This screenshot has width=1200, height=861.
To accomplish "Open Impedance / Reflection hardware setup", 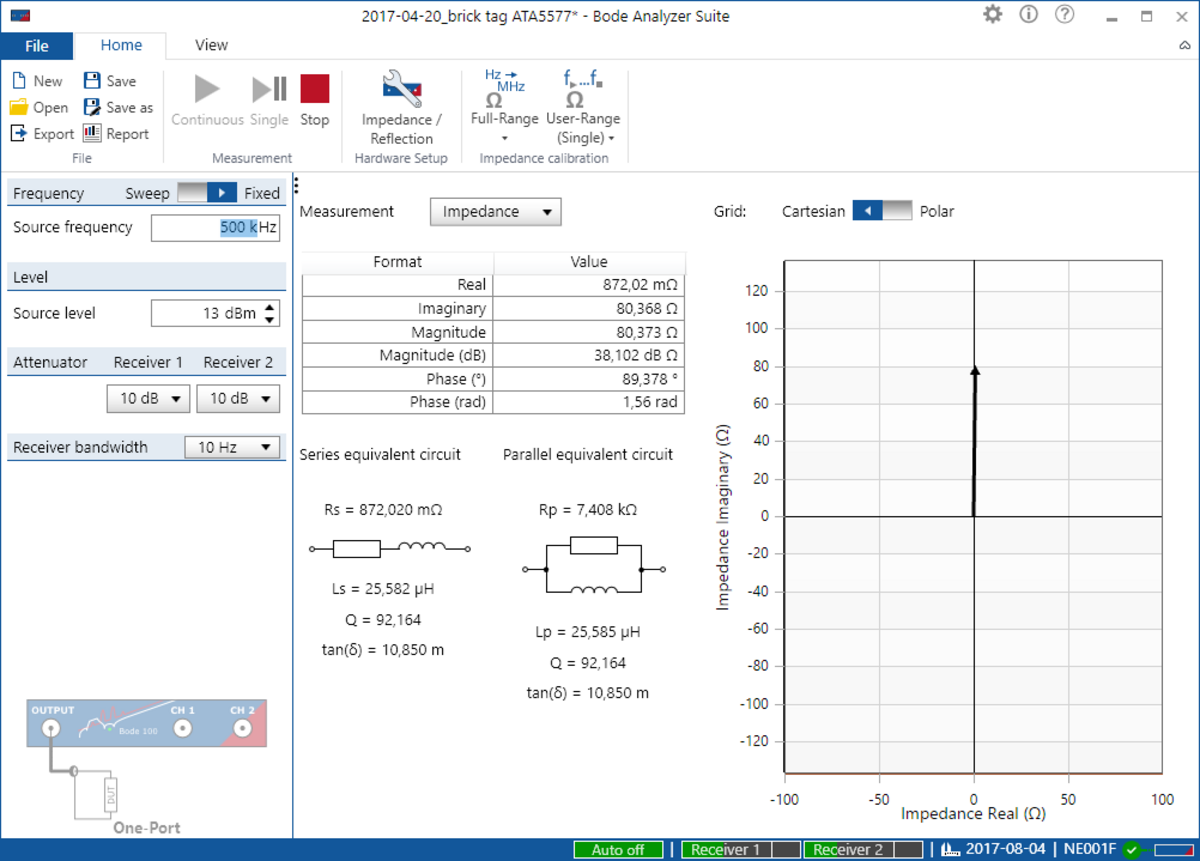I will click(x=402, y=108).
